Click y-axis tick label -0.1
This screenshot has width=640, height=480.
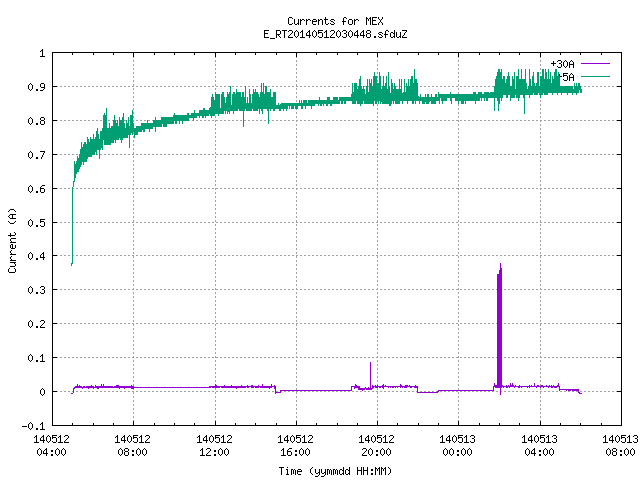(33, 426)
